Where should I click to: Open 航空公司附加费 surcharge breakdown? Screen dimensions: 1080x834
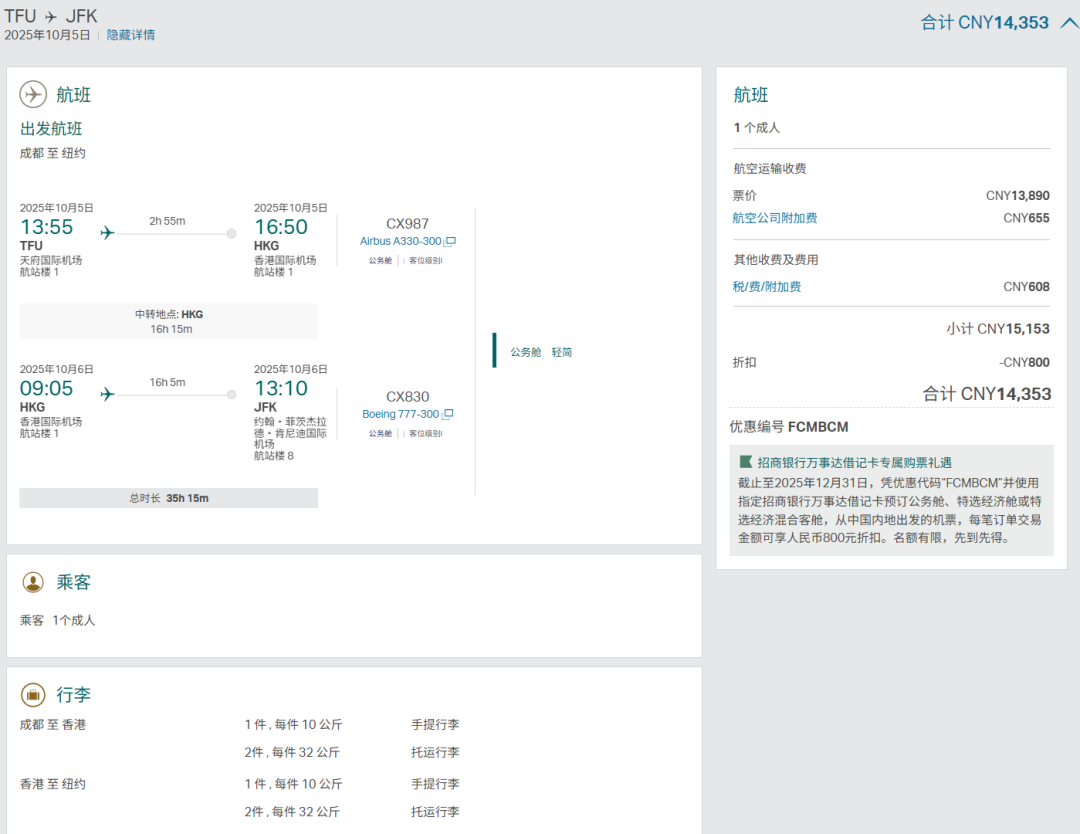[775, 218]
